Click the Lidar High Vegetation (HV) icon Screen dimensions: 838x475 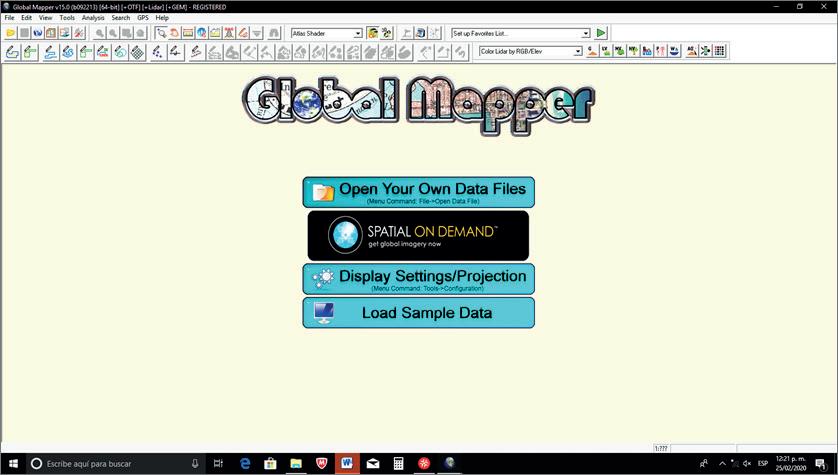[x=633, y=51]
